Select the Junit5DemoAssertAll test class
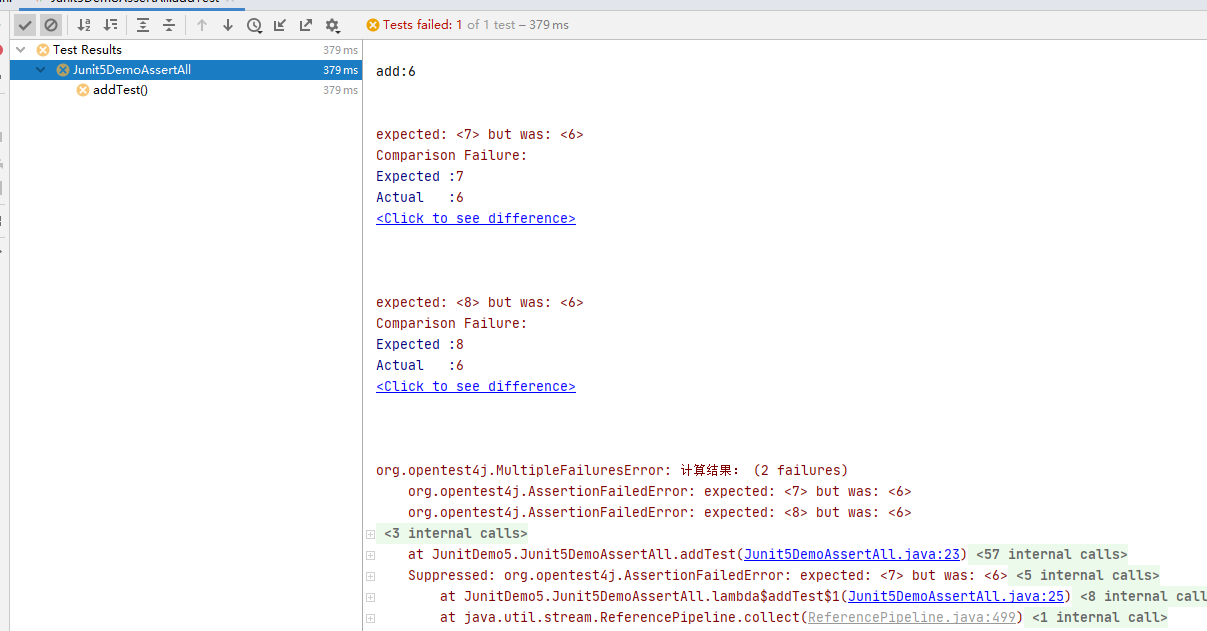Screen dimensions: 1207x631 coord(186,70)
